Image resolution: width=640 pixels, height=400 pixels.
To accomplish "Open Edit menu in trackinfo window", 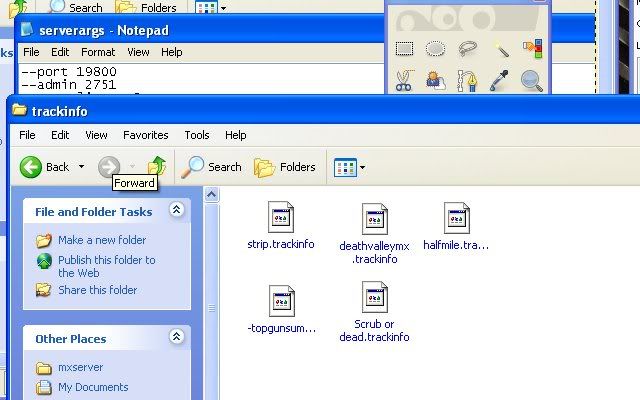I will [x=60, y=135].
